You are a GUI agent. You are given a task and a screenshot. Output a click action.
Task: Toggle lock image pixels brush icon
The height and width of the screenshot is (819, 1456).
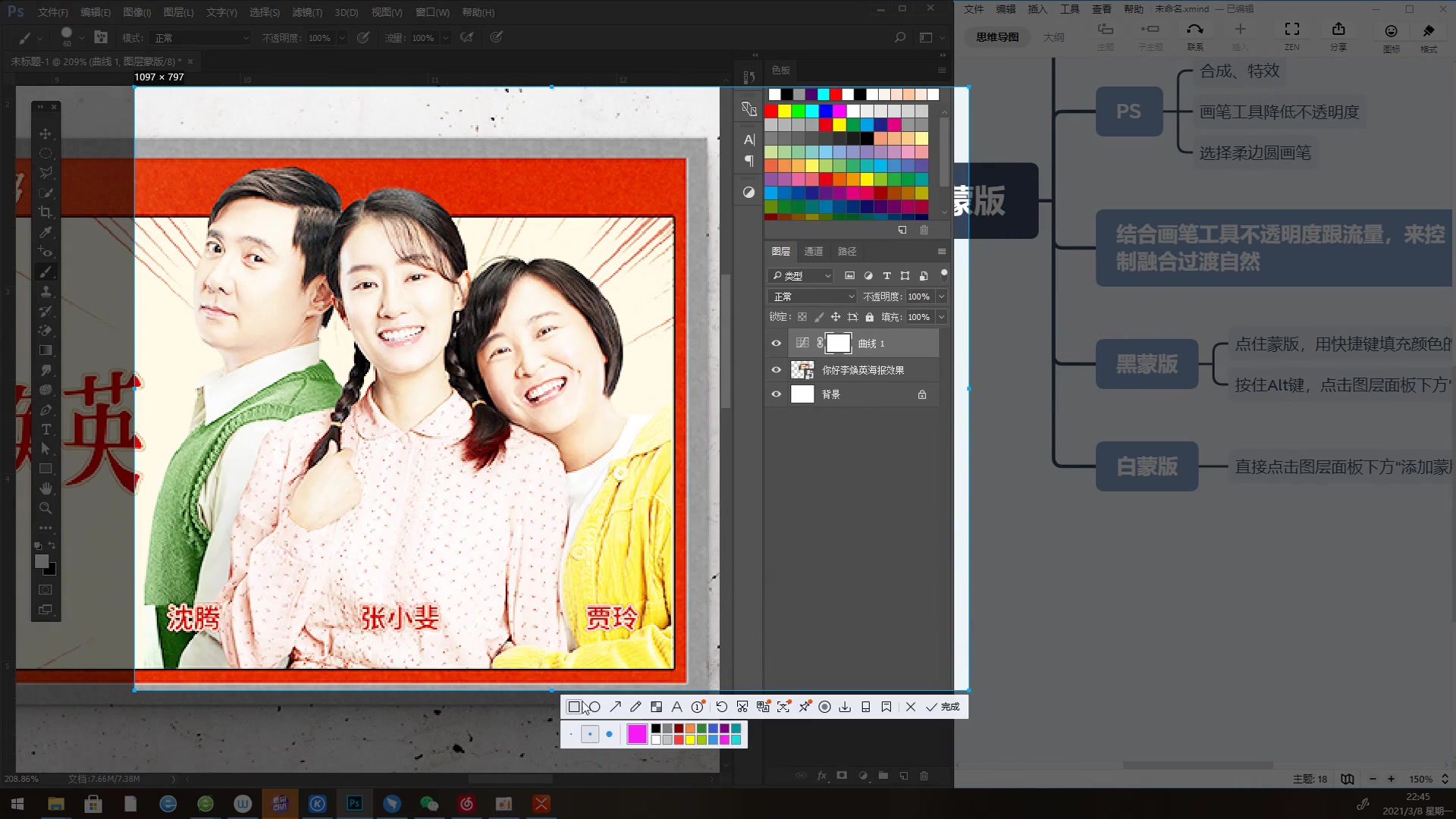pyautogui.click(x=818, y=317)
